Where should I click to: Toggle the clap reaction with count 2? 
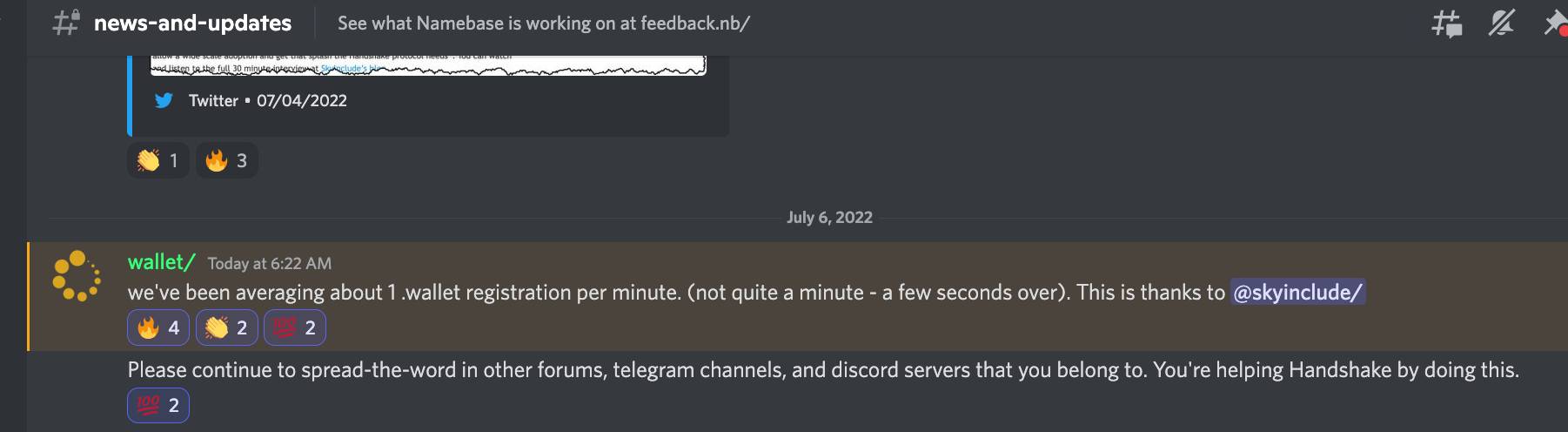227,327
